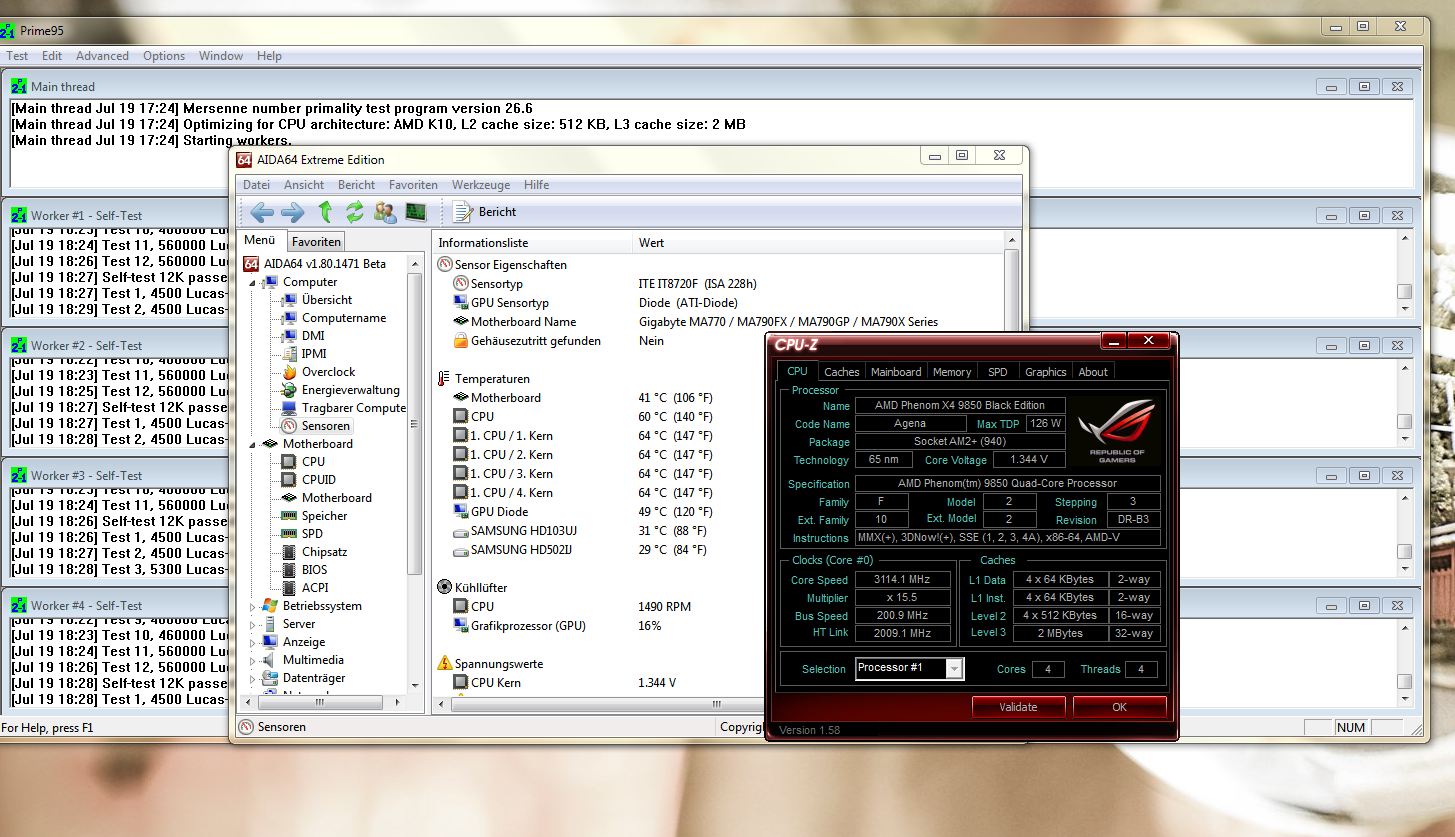The width and height of the screenshot is (1455, 837).
Task: Open the Advanced menu in Prime95
Action: point(102,56)
